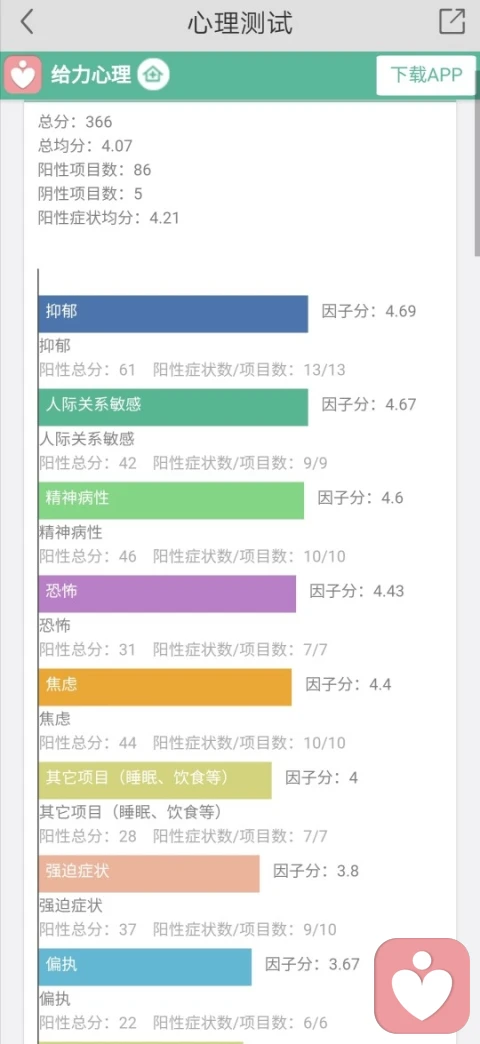
Task: Tap the 总分：366 line
Action: point(75,122)
